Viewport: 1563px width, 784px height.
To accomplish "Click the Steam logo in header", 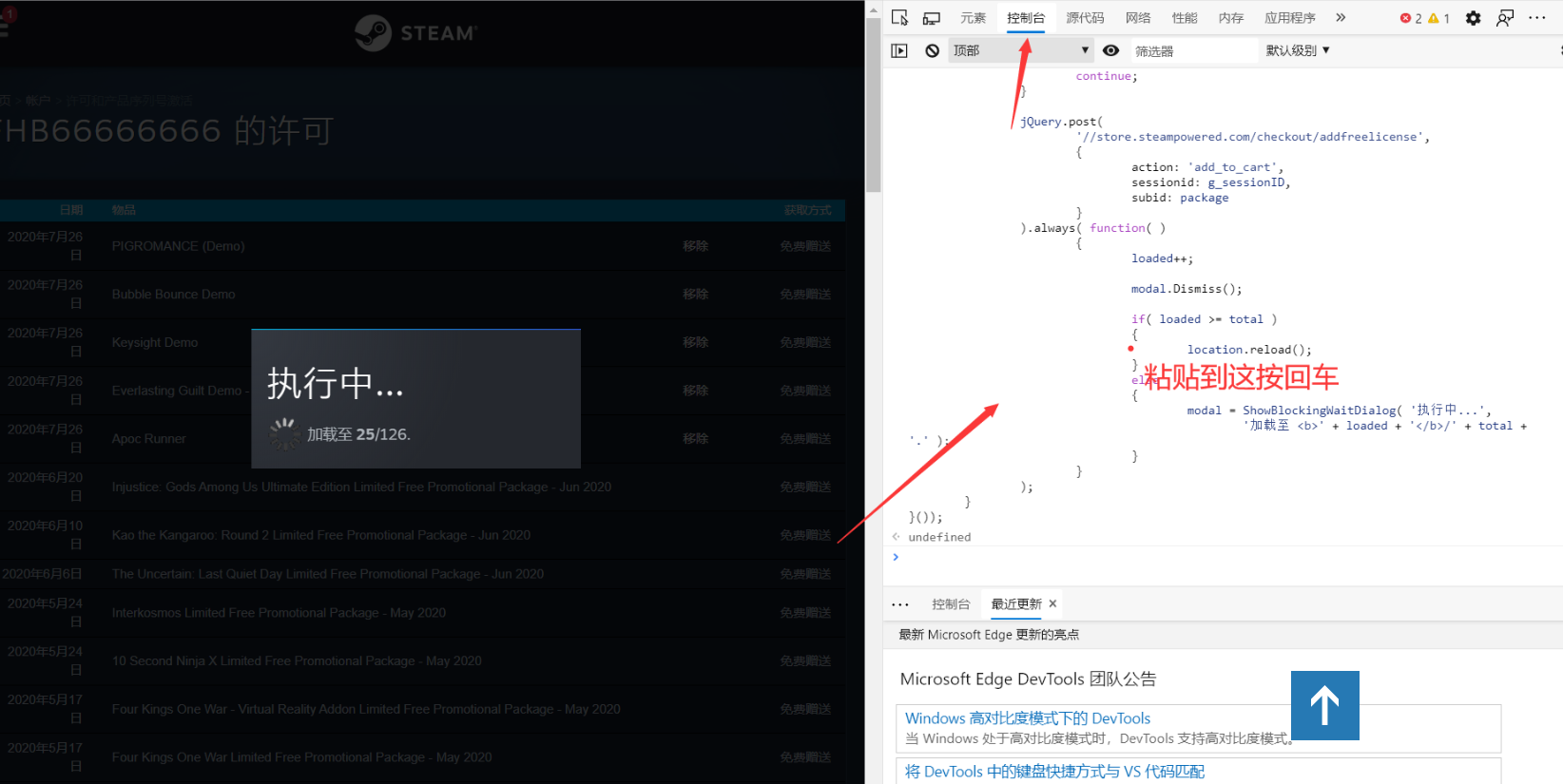I will pos(415,33).
